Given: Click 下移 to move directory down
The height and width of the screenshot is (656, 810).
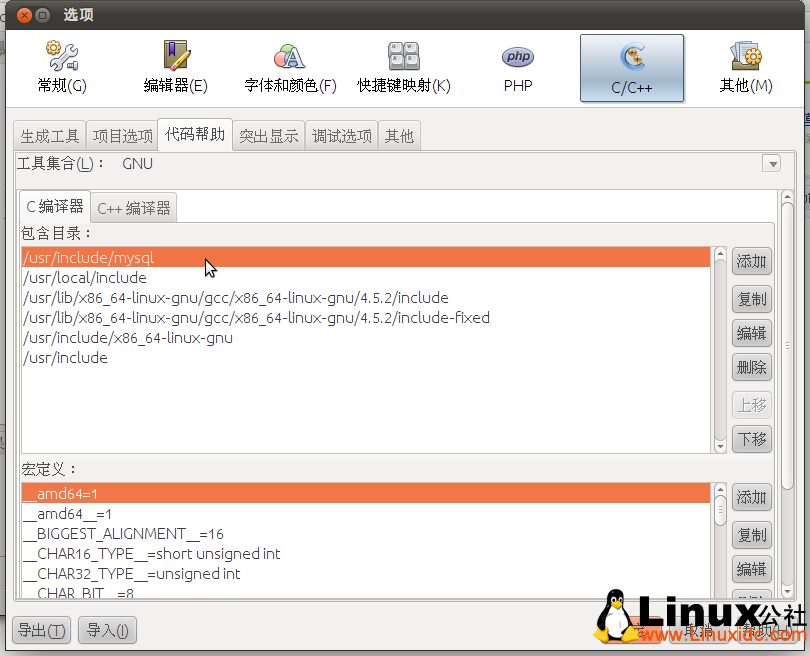Looking at the screenshot, I should pos(751,438).
